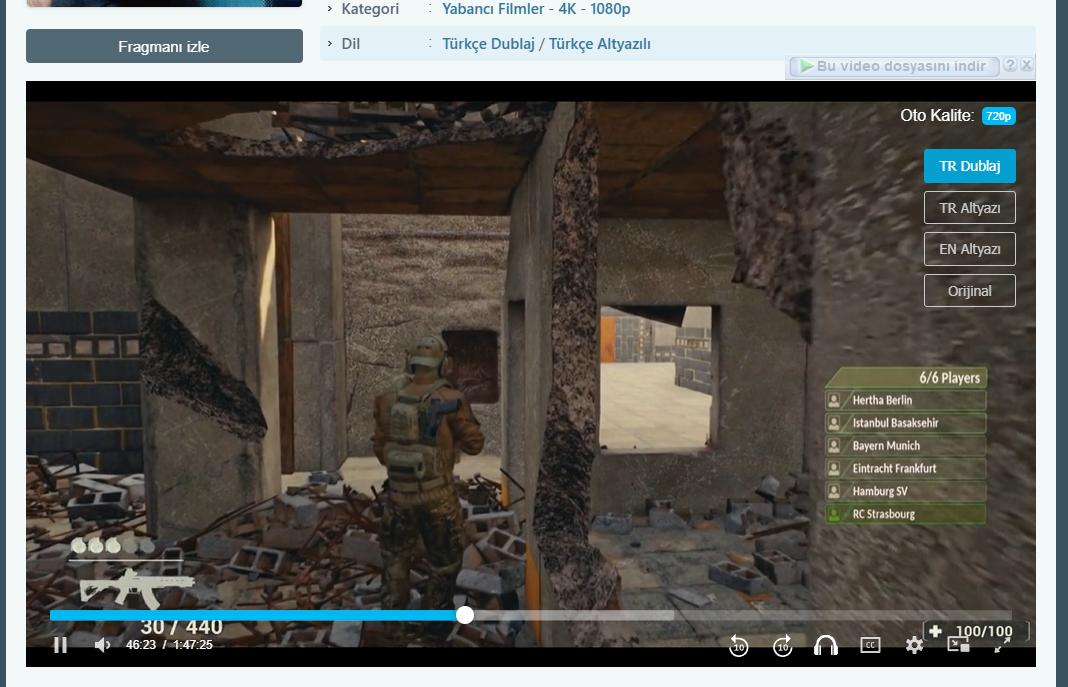This screenshot has height=687, width=1068.
Task: Switch to picture-in-picture mode
Action: point(958,645)
